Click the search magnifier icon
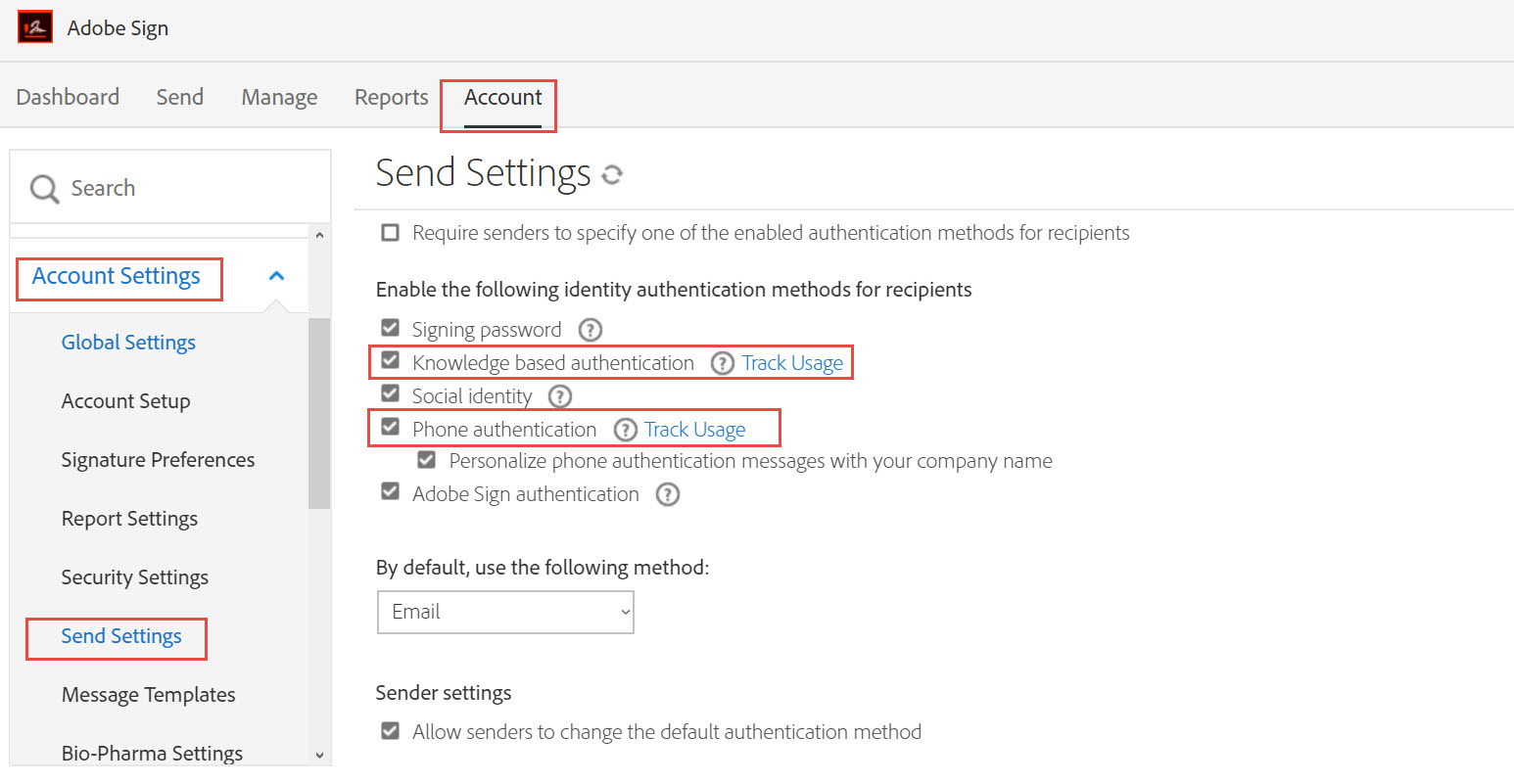The width and height of the screenshot is (1514, 784). (44, 187)
